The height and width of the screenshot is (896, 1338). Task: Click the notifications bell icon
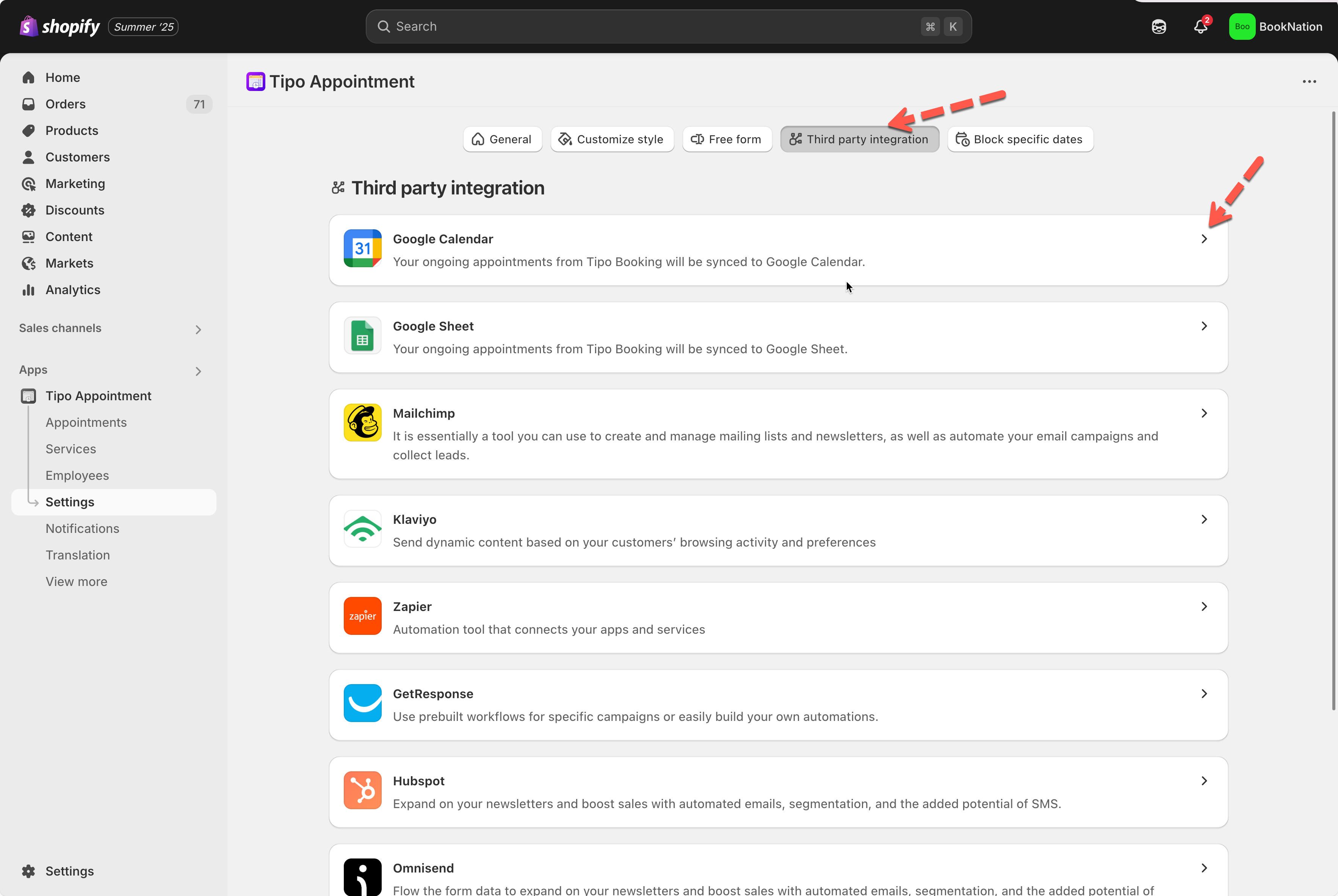pyautogui.click(x=1200, y=26)
